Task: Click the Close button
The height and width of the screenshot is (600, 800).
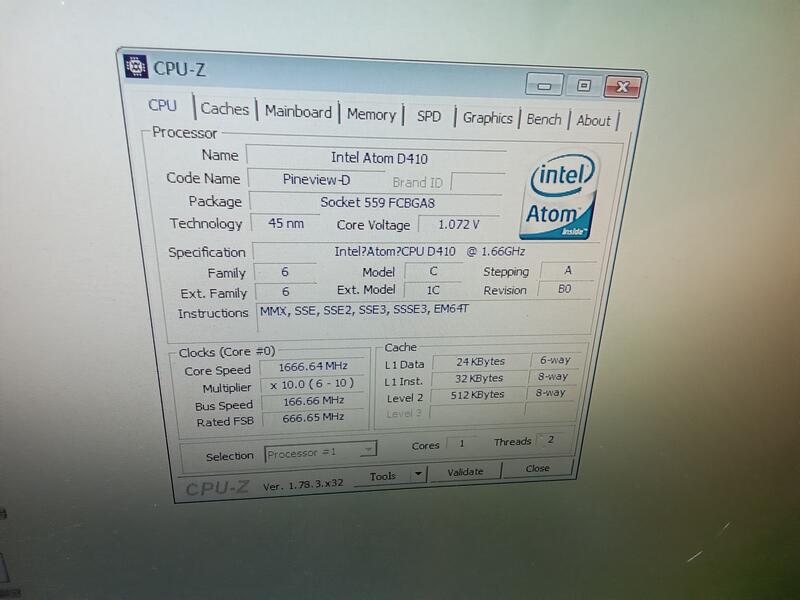Action: click(539, 468)
